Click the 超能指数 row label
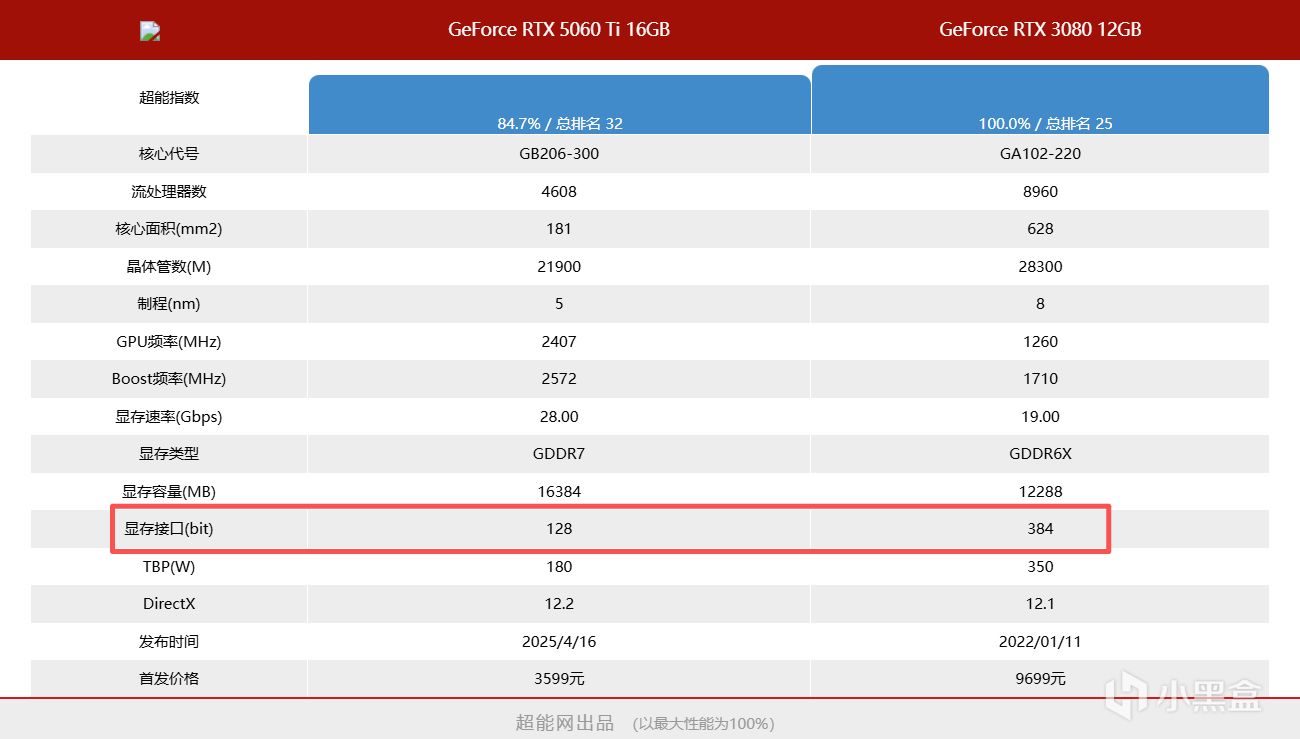Image resolution: width=1300 pixels, height=739 pixels. point(169,98)
